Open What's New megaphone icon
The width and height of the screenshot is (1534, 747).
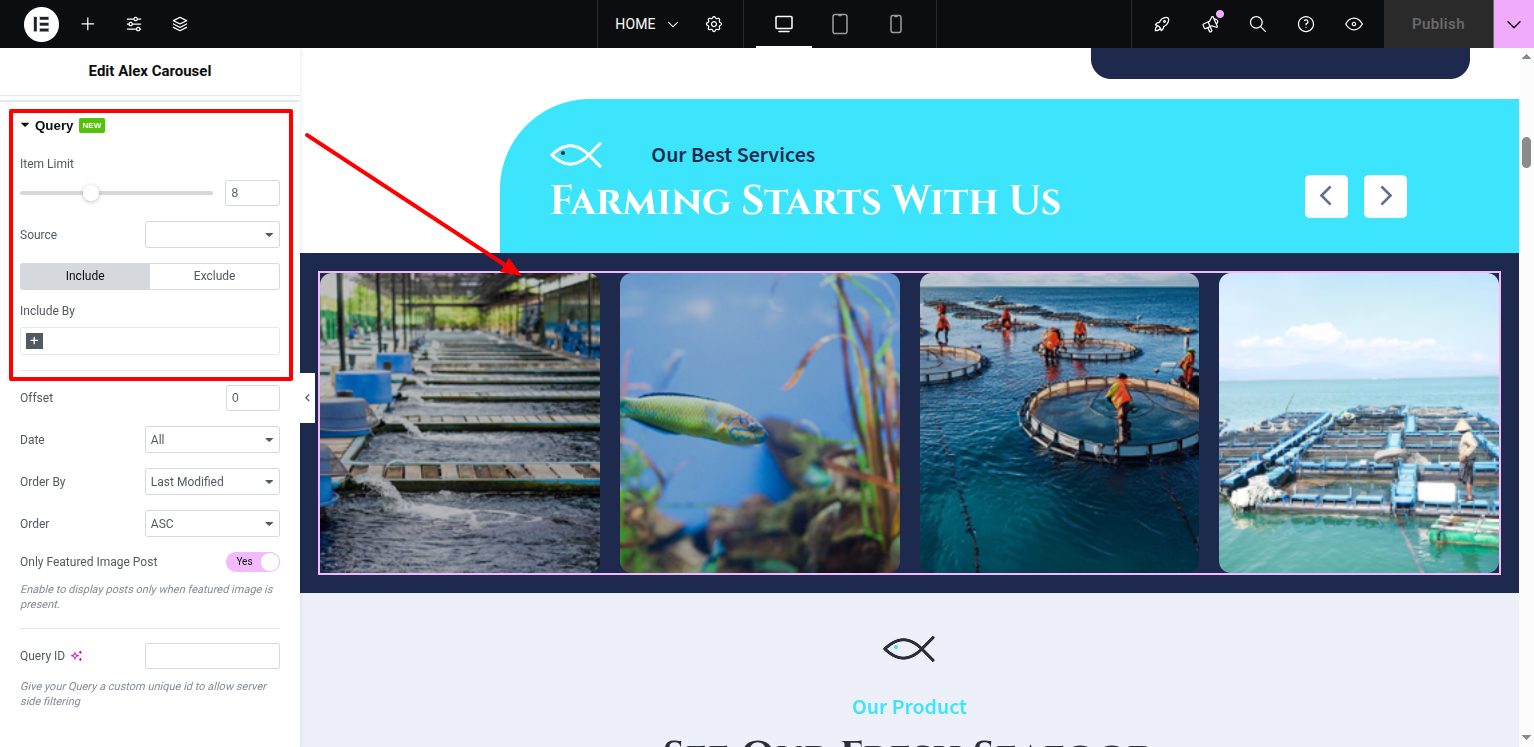pyautogui.click(x=1210, y=24)
